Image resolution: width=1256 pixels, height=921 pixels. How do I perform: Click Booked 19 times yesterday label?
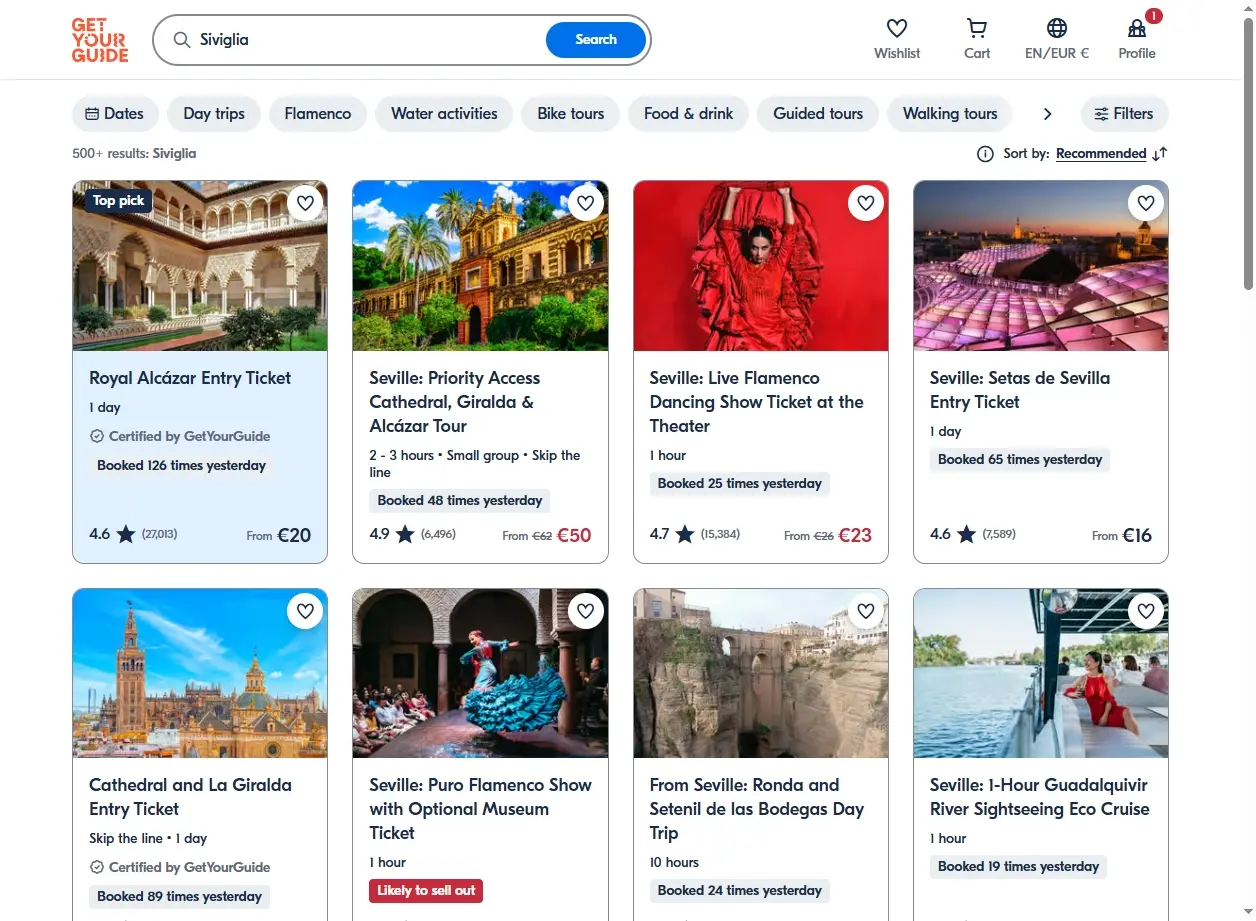coord(1018,866)
